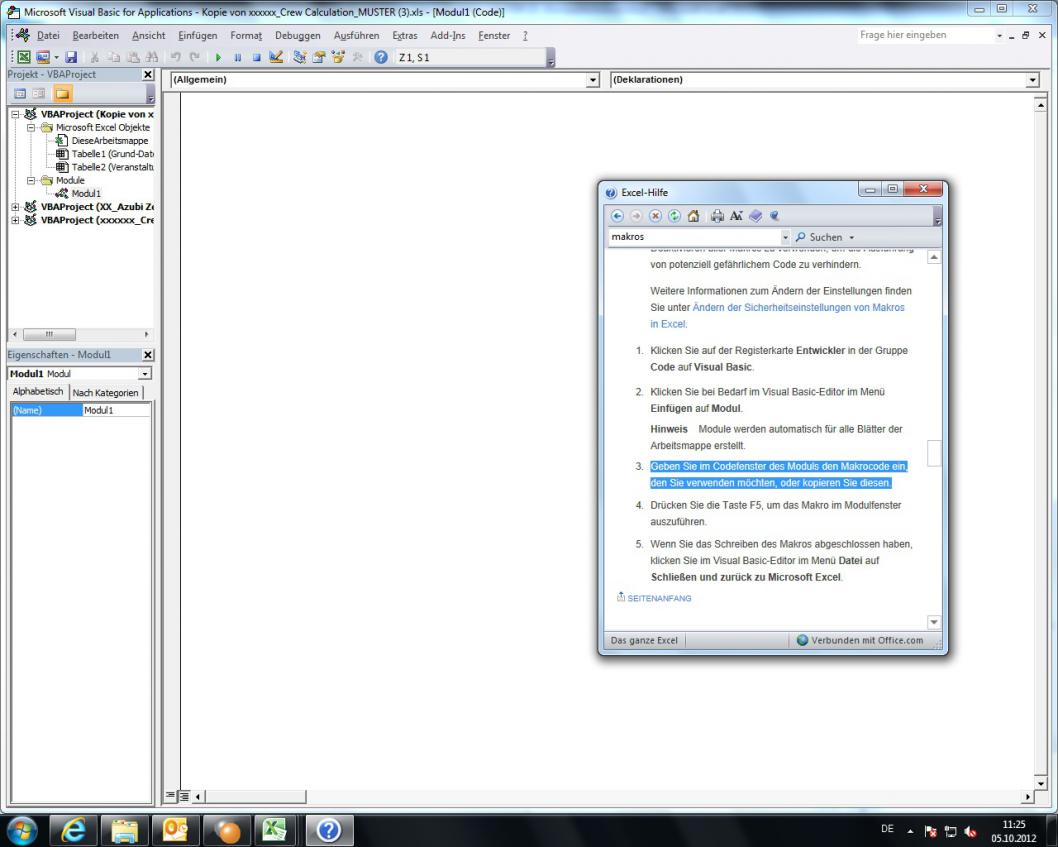This screenshot has height=847, width=1058.
Task: Go to Excel-Hilfe home page
Action: tap(693, 216)
